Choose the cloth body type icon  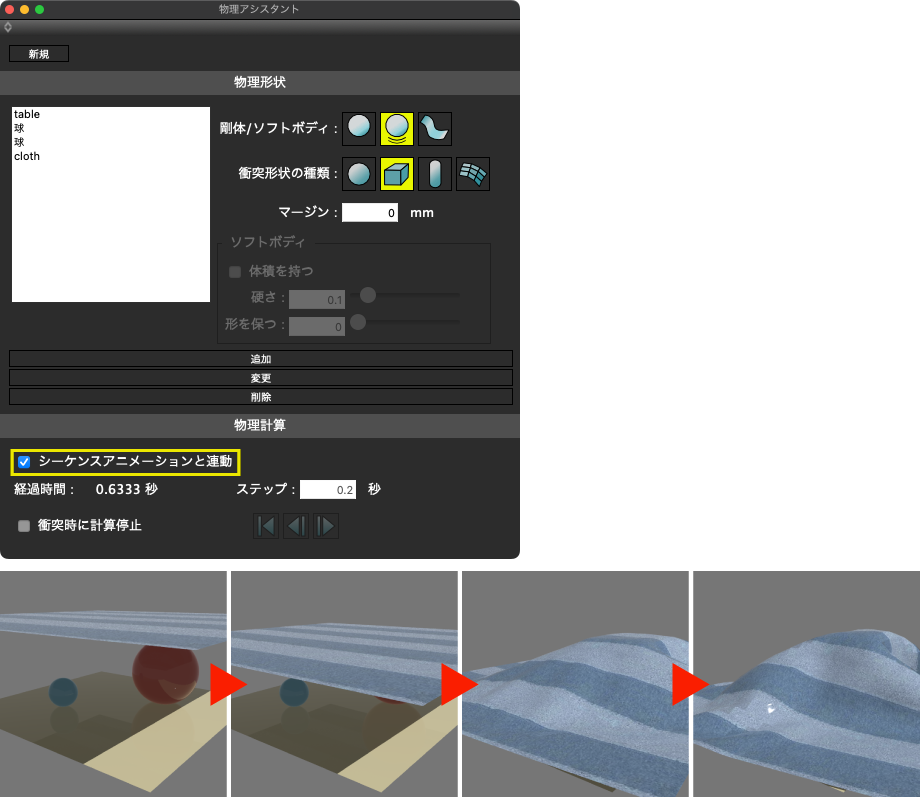tap(435, 128)
